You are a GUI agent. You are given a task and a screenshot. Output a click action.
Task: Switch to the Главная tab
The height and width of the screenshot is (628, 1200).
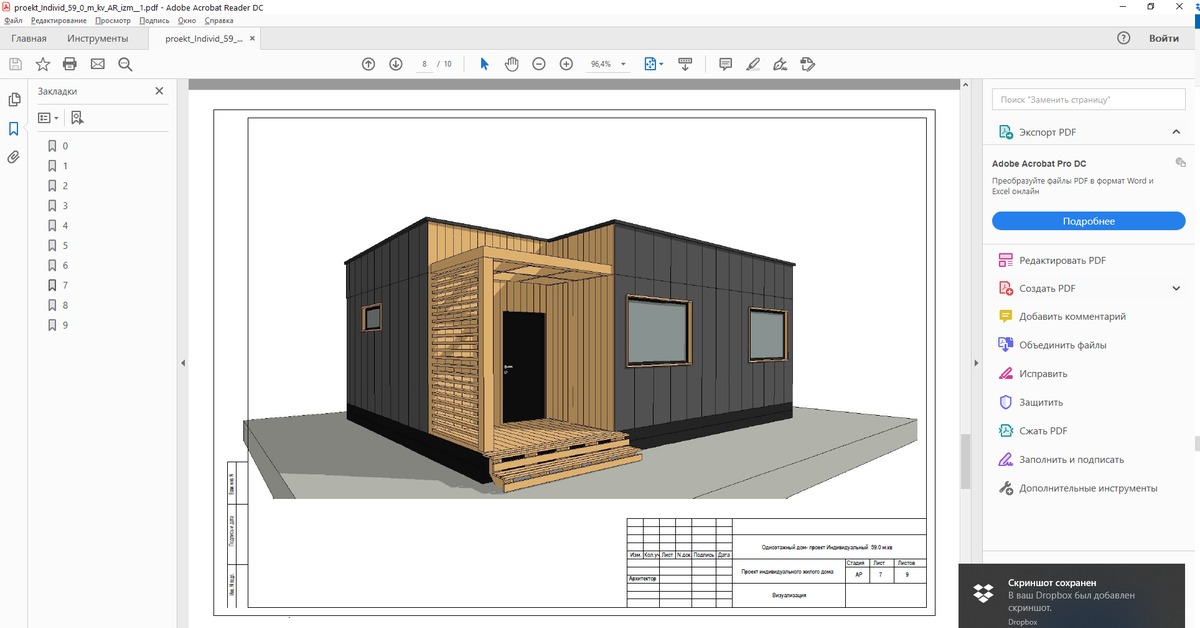pyautogui.click(x=29, y=39)
